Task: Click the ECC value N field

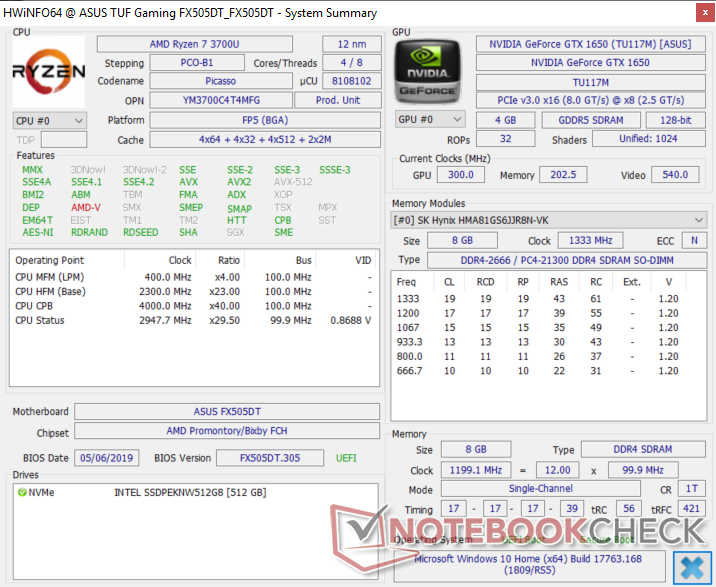Action: [694, 240]
